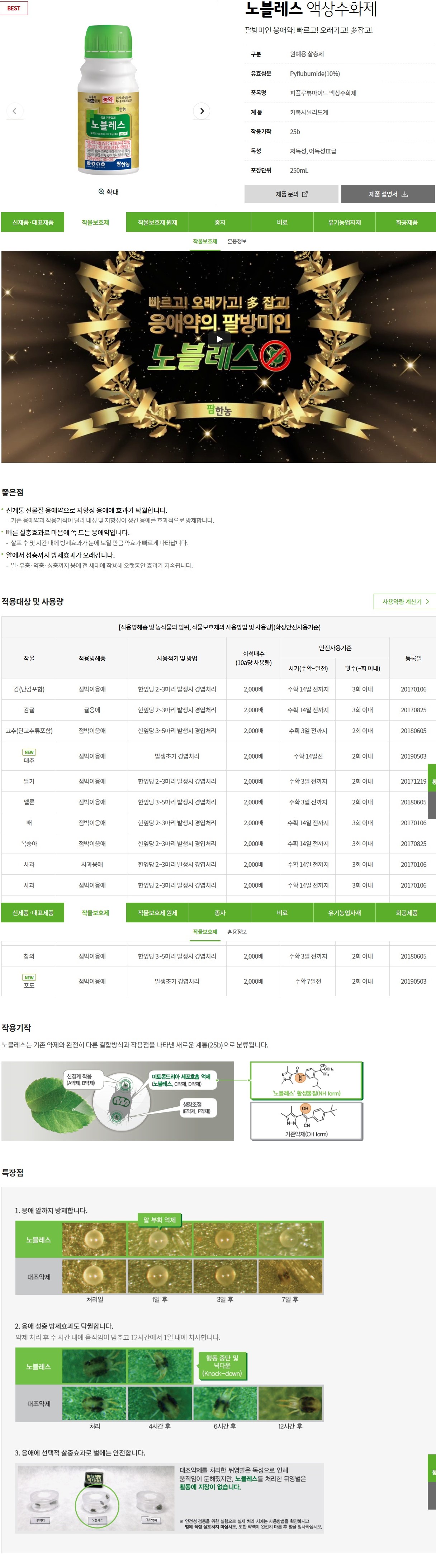The height and width of the screenshot is (1568, 436).
Task: Open the 사용약량 계산기 calculator
Action: tap(404, 602)
